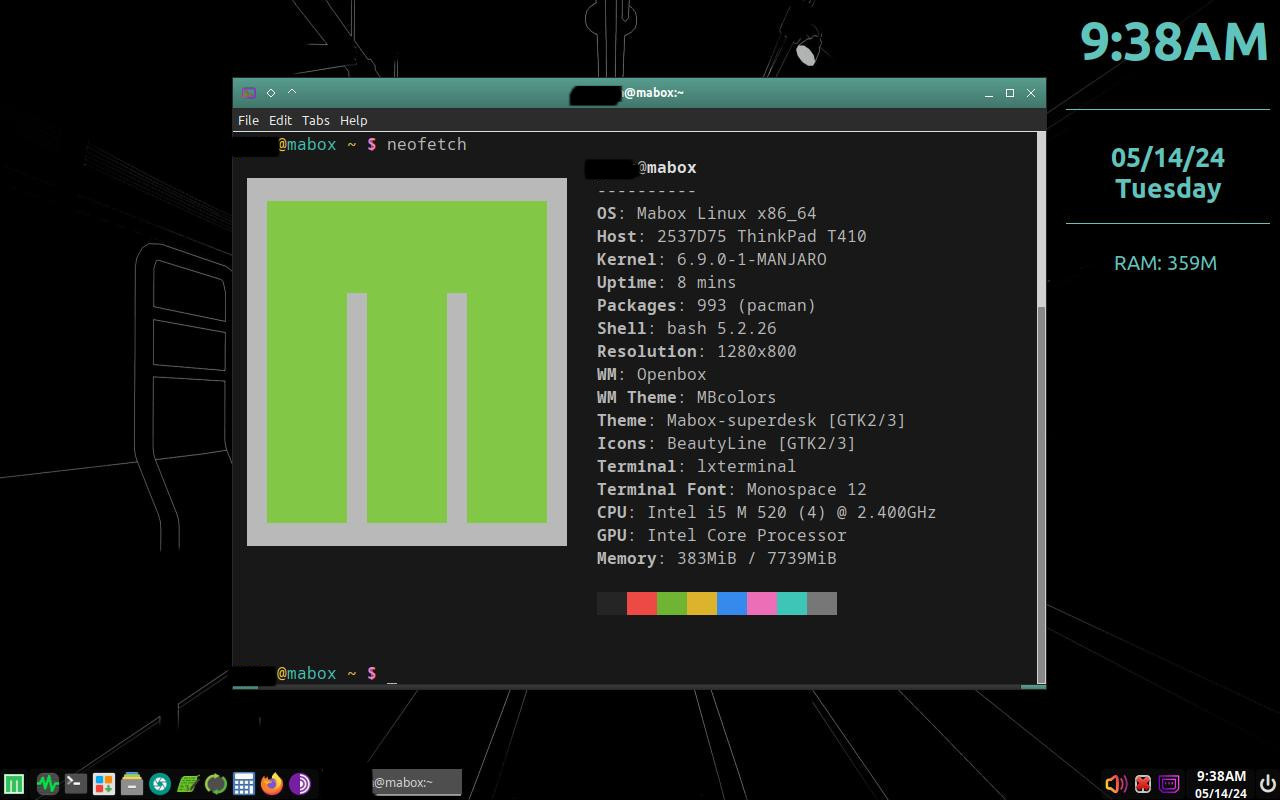Open the green circular update arrows icon
1280x800 pixels.
click(215, 783)
